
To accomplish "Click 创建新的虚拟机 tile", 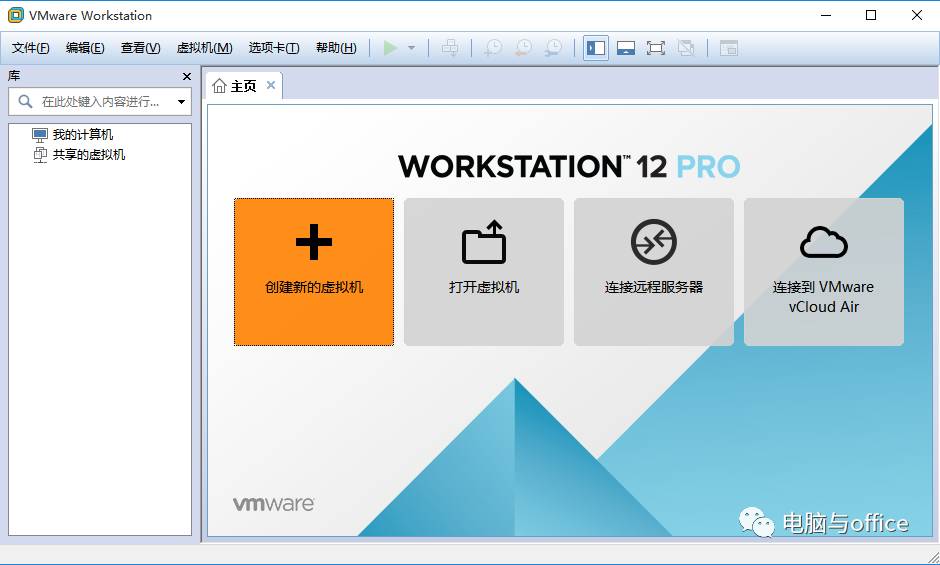I will (314, 272).
